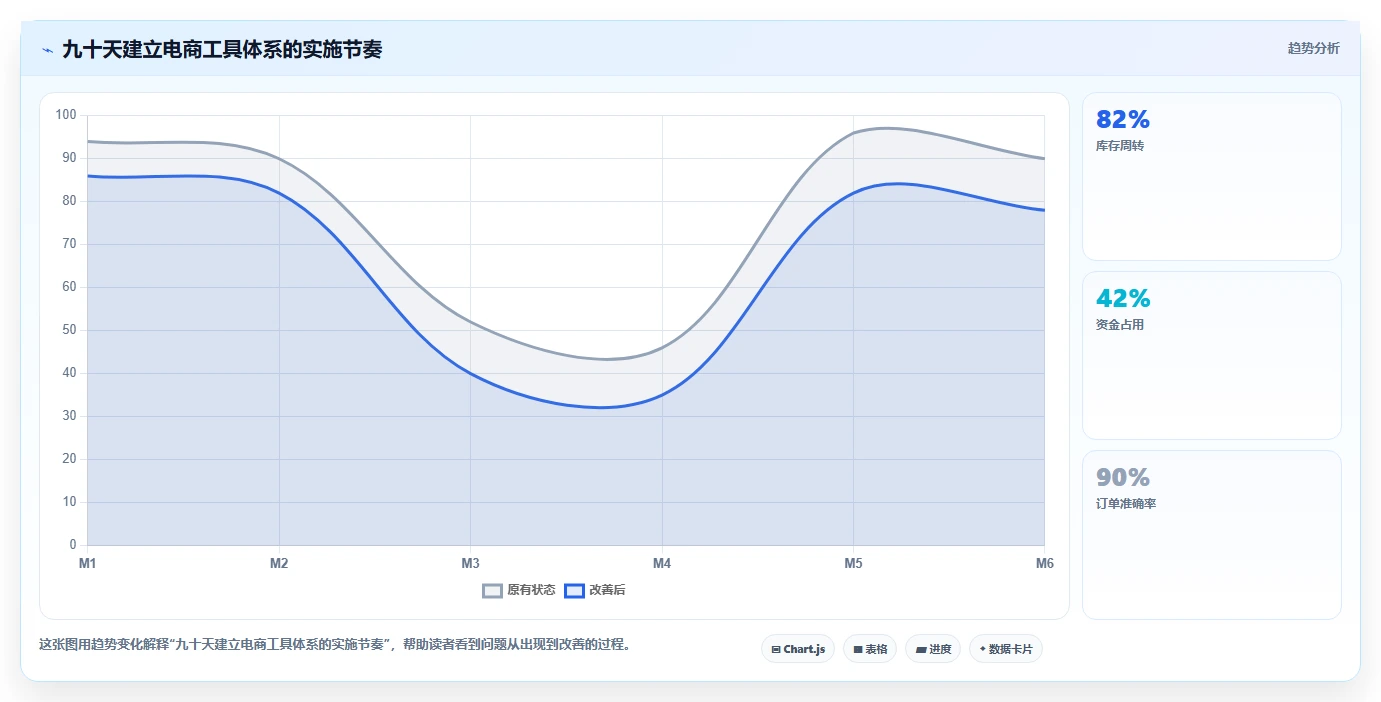This screenshot has width=1381, height=702.
Task: Click the chart title 九十天建立电商工具体系的实施节奏
Action: coord(222,49)
